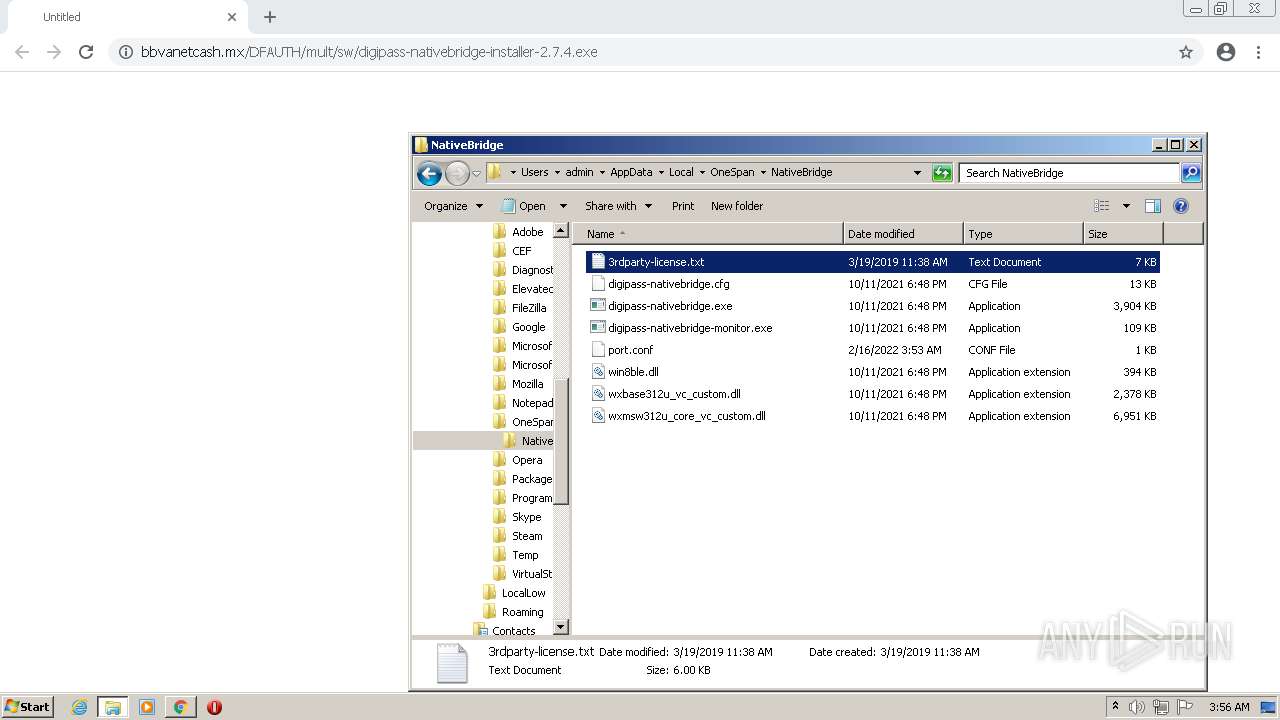The width and height of the screenshot is (1280, 720).
Task: Click the search magnifier icon
Action: coord(1191,173)
